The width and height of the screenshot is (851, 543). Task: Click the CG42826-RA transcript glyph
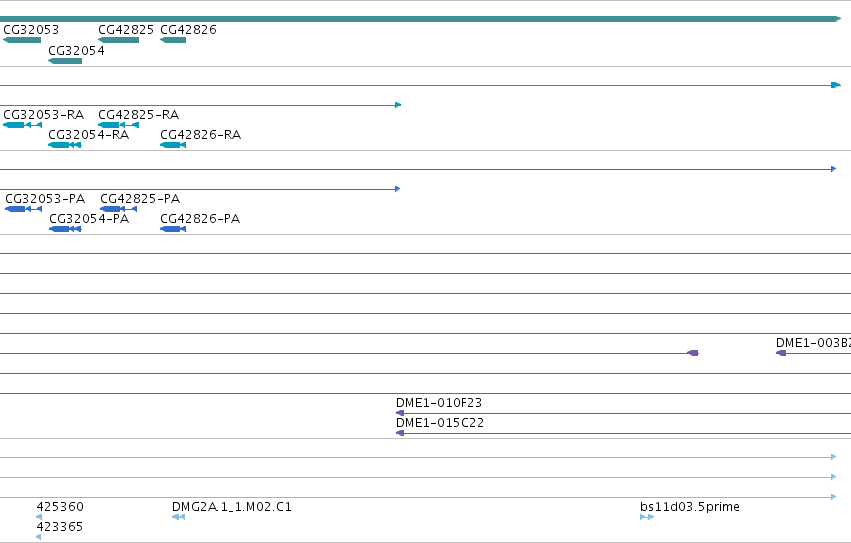coord(173,145)
